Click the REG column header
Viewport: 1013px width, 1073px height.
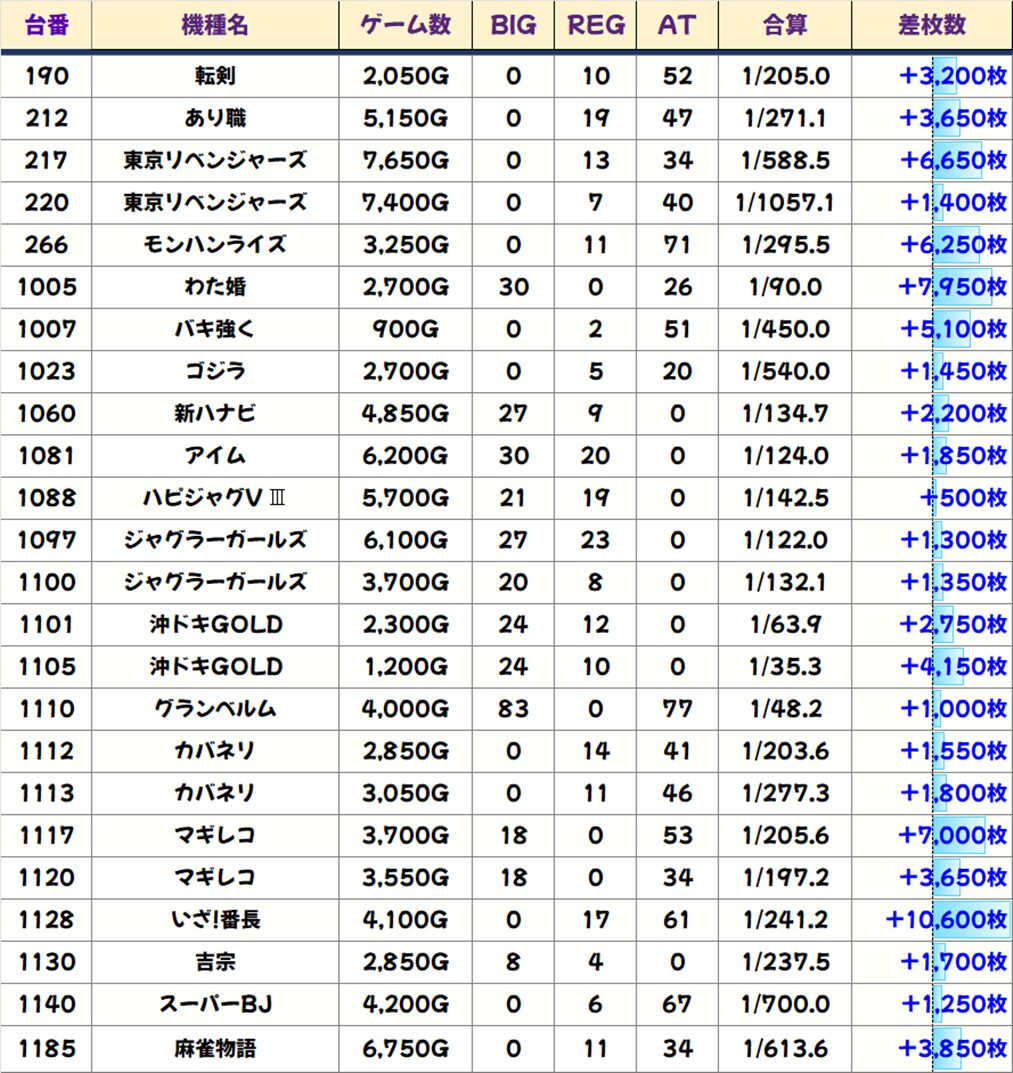coord(595,26)
